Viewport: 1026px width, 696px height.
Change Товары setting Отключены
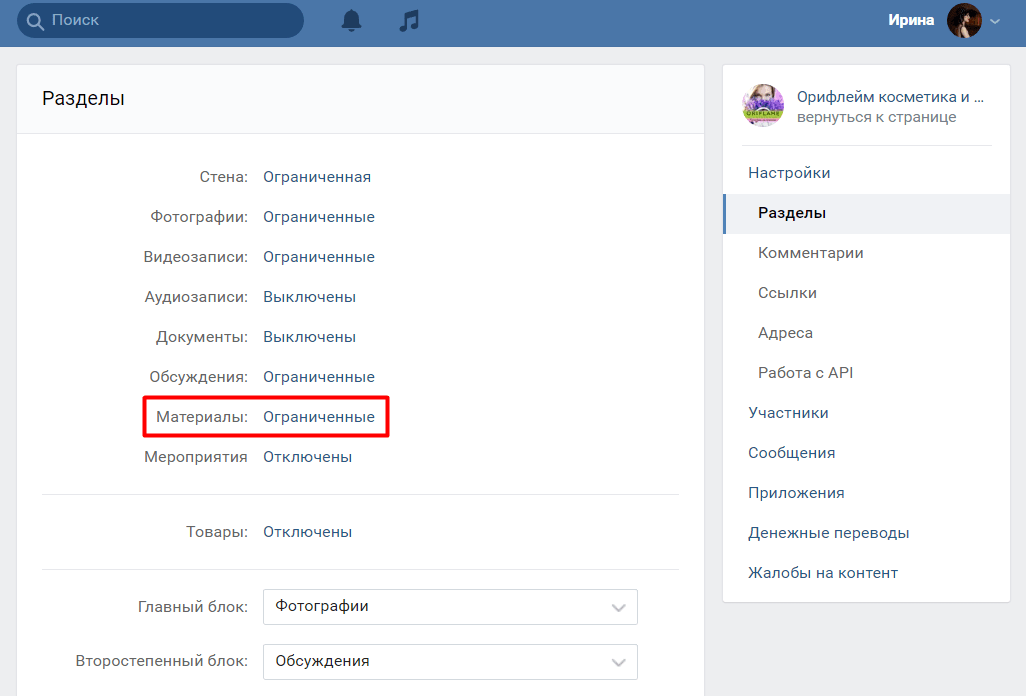307,532
